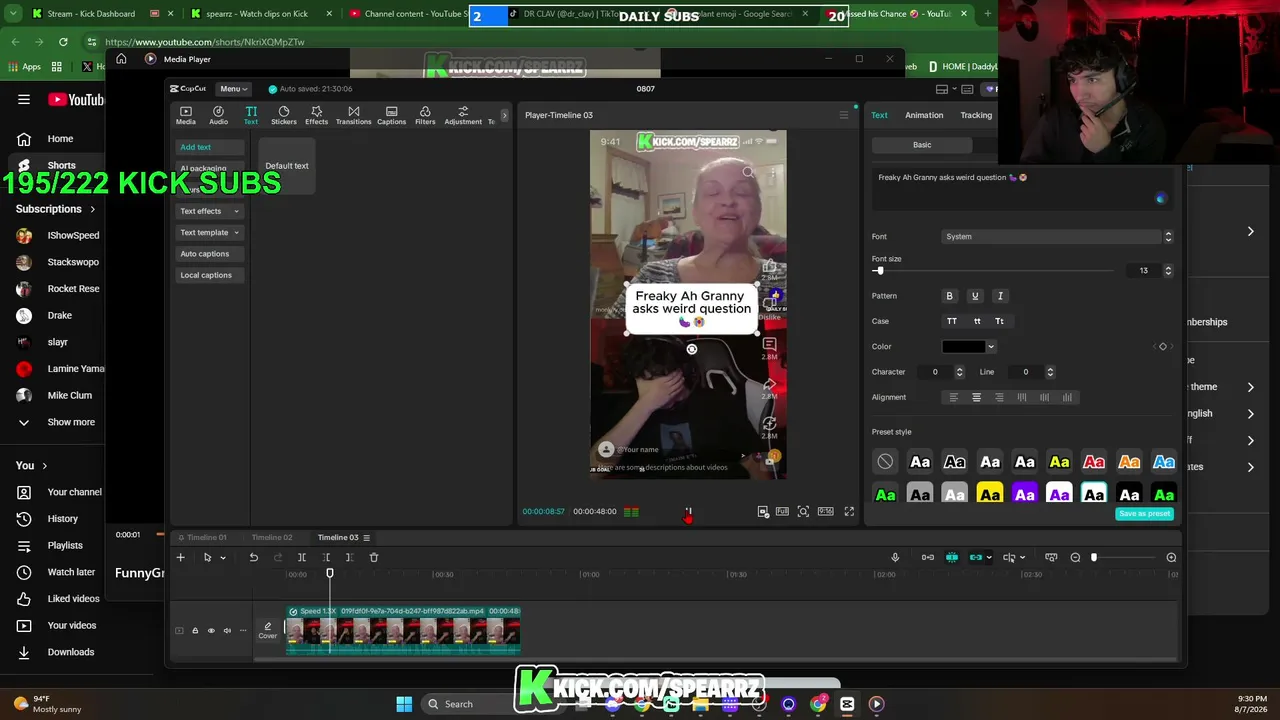Switch to the Tracking tab
Image resolution: width=1280 pixels, height=720 pixels.
[x=976, y=115]
